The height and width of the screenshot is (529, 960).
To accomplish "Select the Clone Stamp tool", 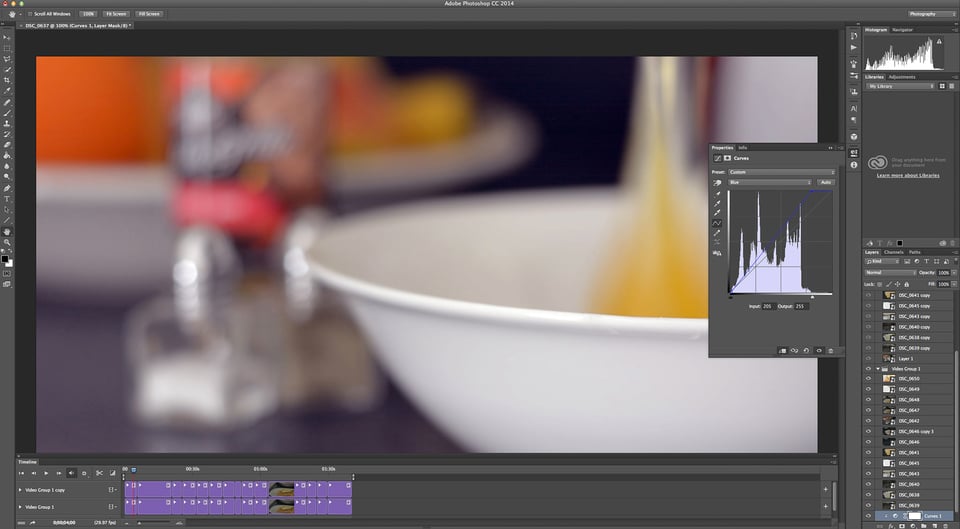I will click(7, 124).
